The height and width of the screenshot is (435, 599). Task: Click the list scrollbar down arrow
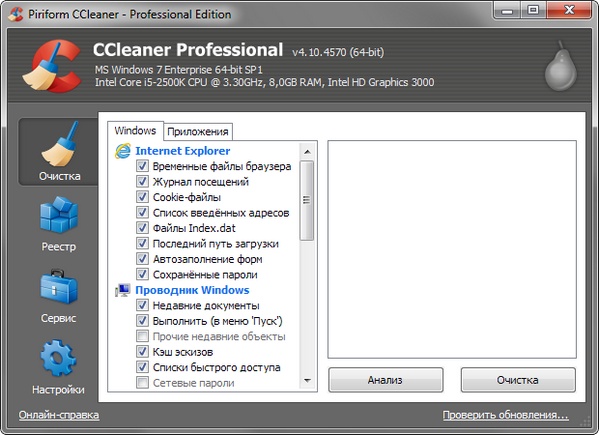pyautogui.click(x=307, y=381)
